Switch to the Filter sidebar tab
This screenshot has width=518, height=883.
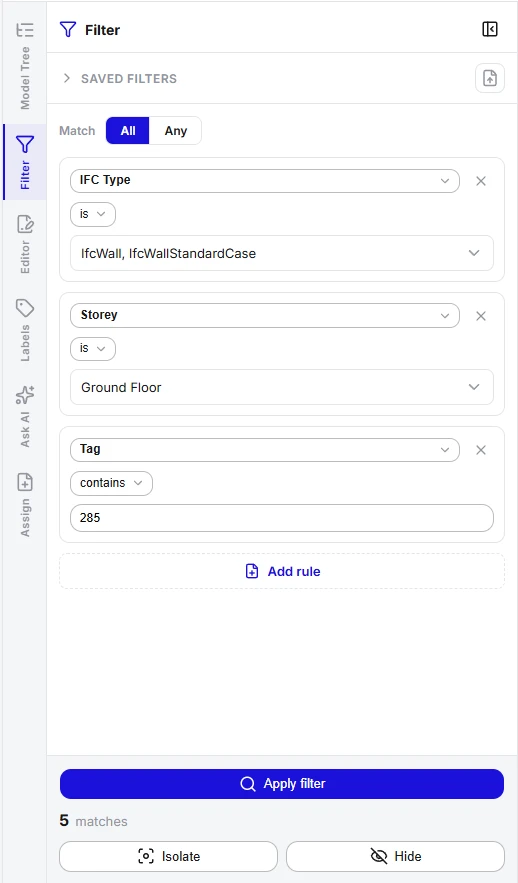click(24, 162)
